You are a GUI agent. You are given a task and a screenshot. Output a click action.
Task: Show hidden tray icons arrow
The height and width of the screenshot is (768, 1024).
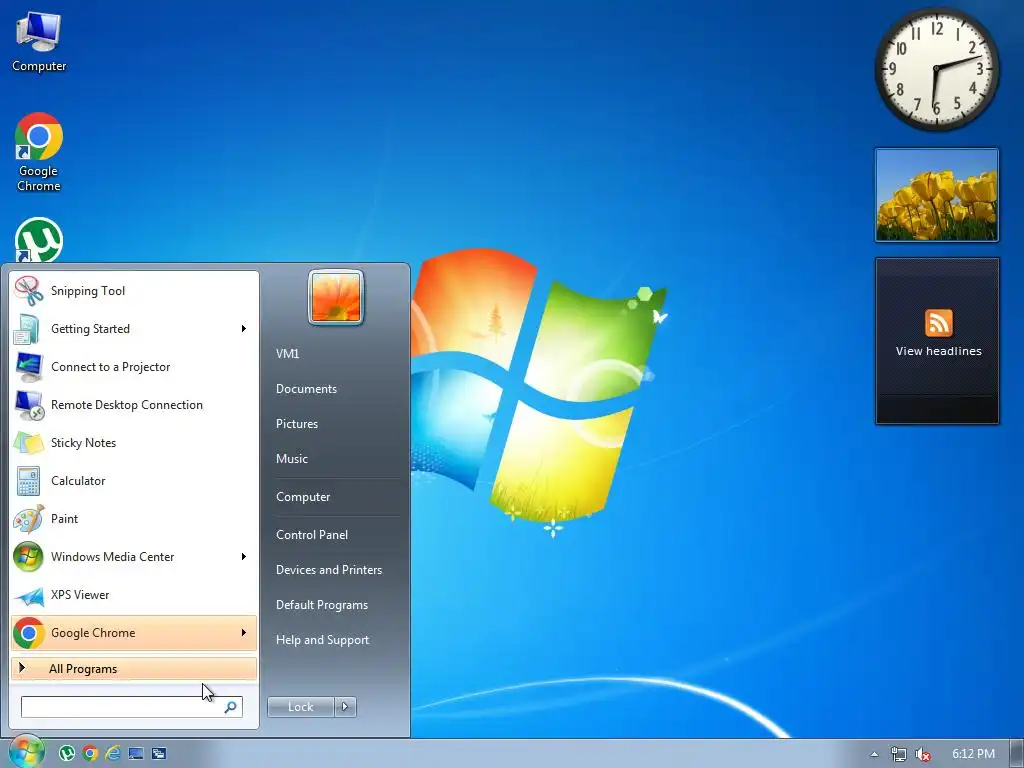874,754
